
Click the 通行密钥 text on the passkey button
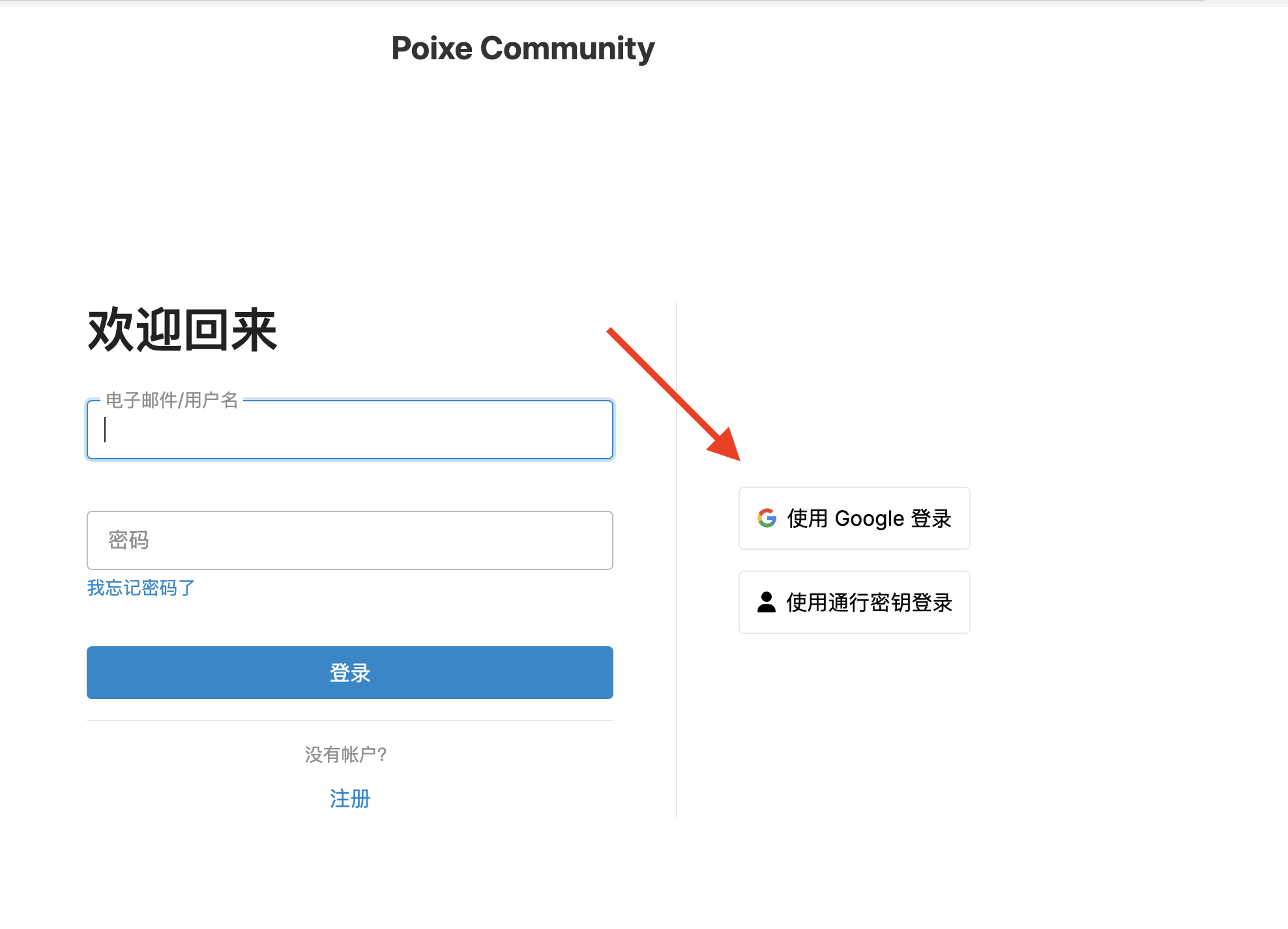[x=870, y=603]
